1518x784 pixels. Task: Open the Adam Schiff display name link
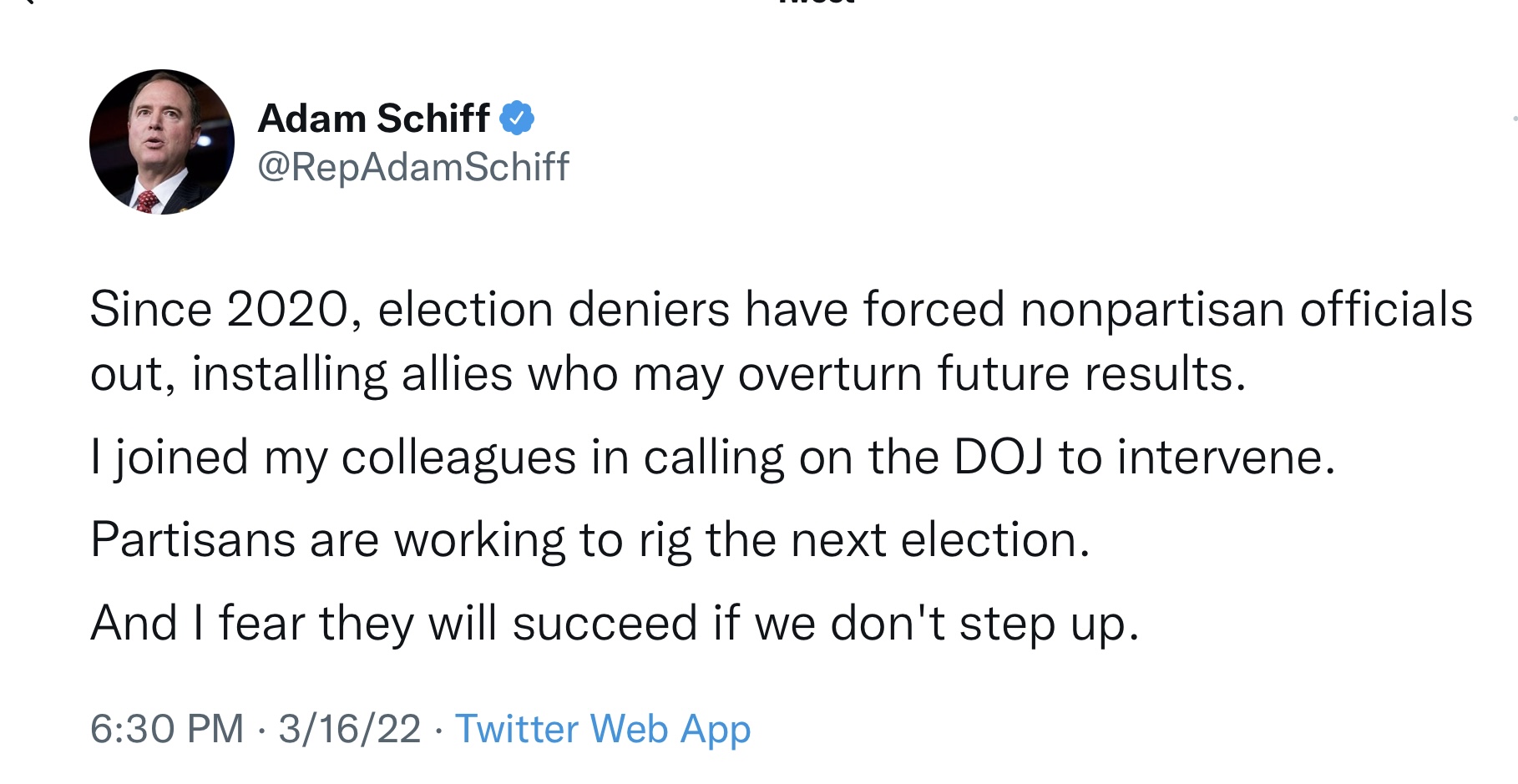pos(373,119)
